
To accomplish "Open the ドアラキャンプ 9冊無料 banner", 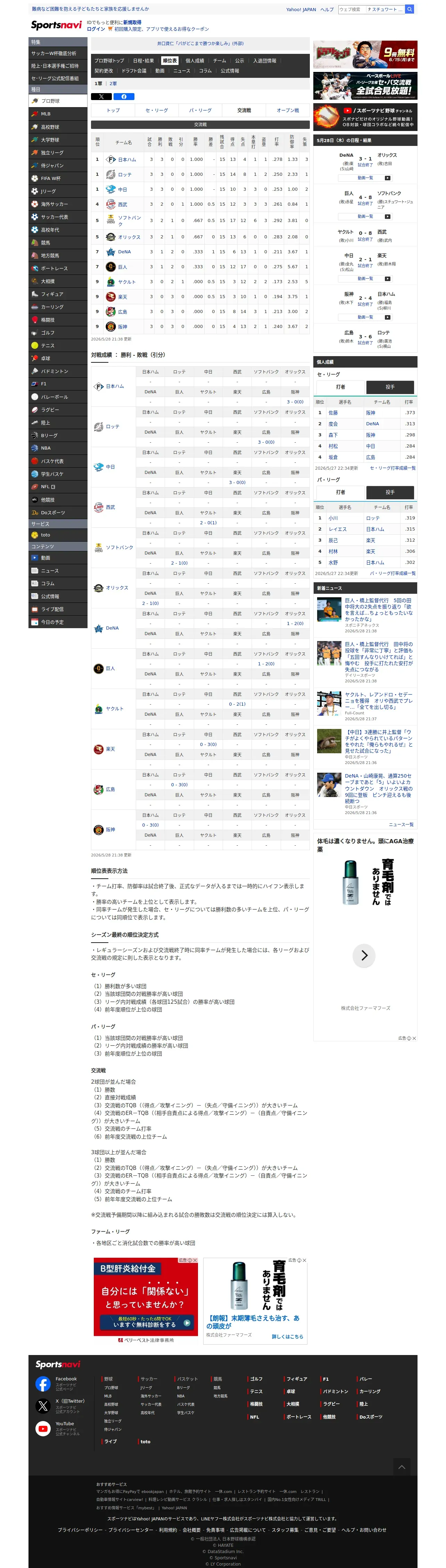I will (x=365, y=55).
